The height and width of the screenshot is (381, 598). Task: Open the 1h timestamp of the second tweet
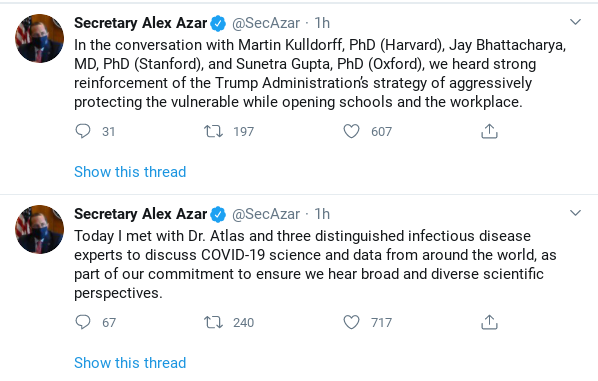click(322, 214)
